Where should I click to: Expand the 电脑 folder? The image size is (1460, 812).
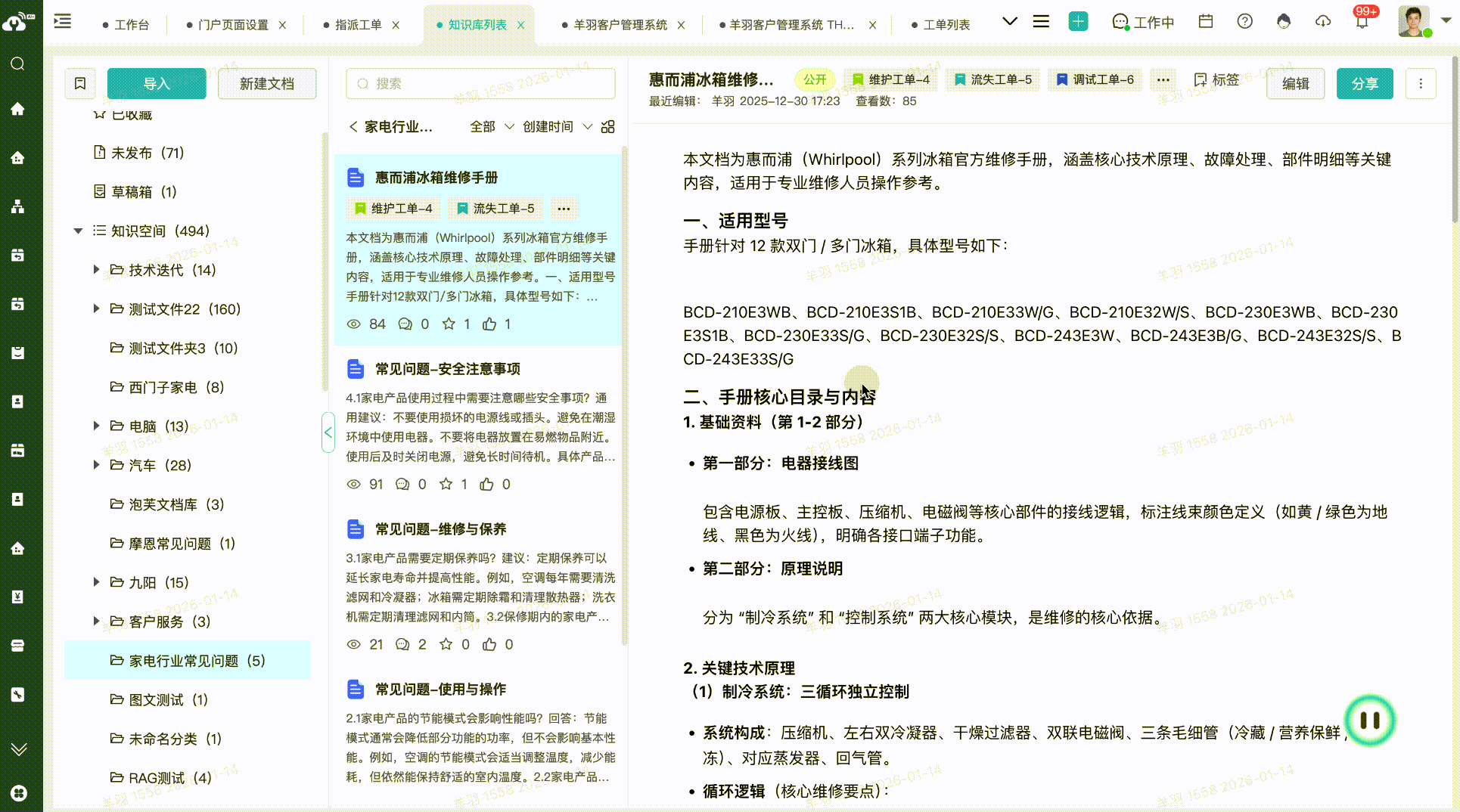click(96, 426)
